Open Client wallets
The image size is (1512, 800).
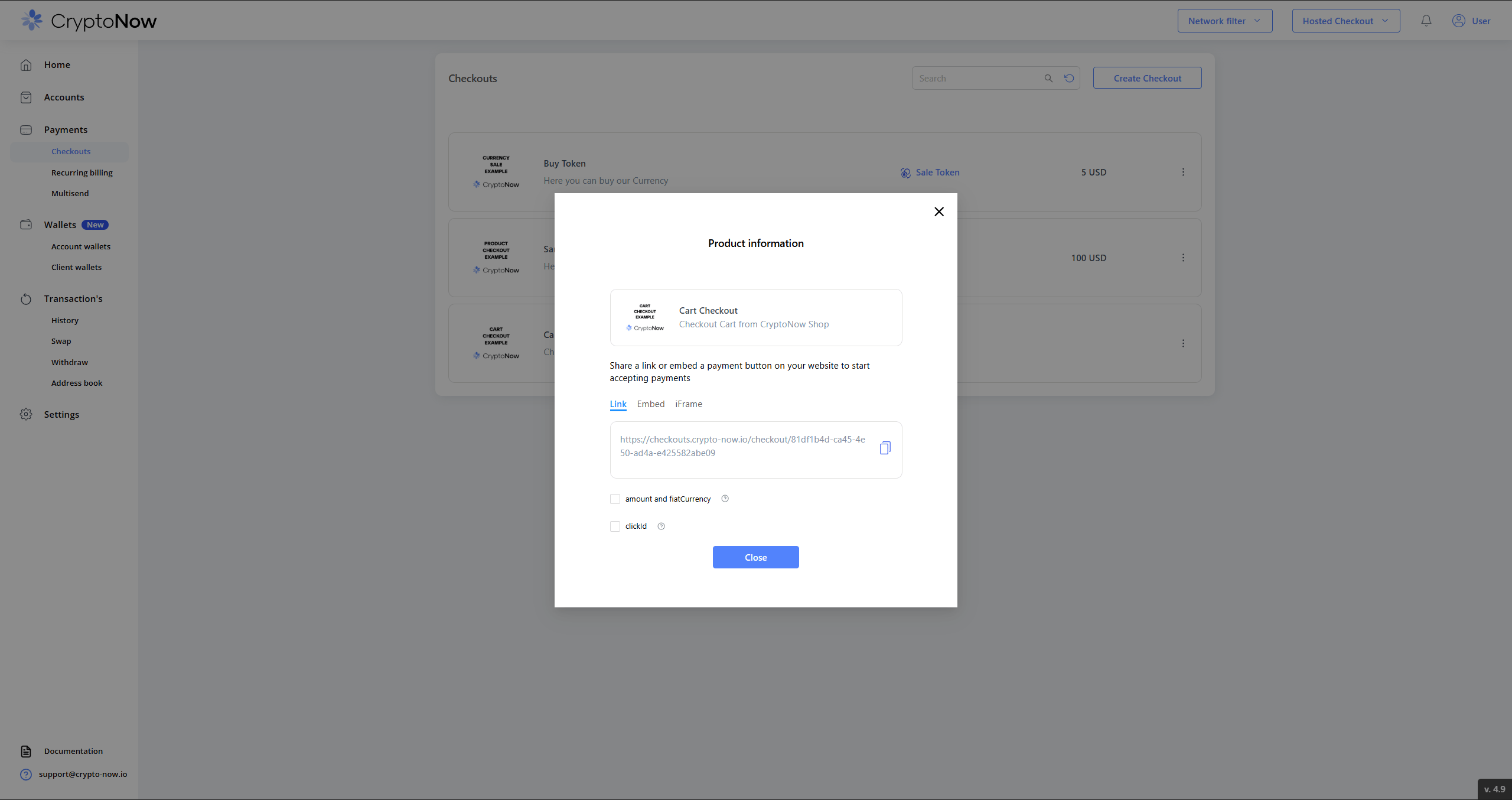pyautogui.click(x=76, y=267)
